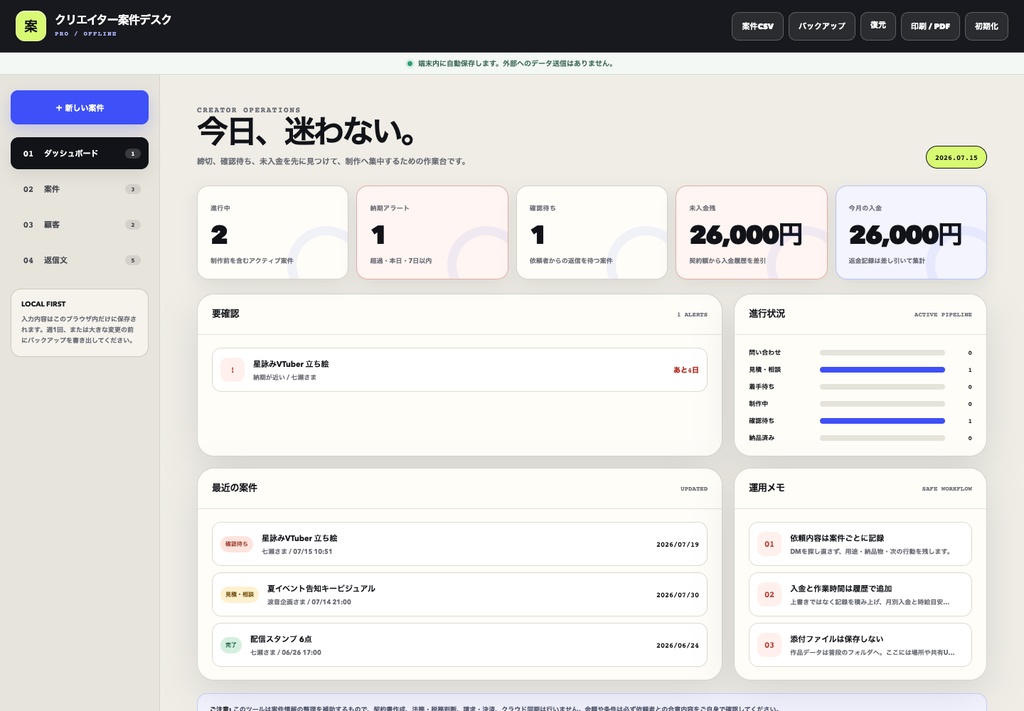1024x711 pixels.
Task: Click the 1 ALERTS label in 要確認
Action: [x=692, y=315]
